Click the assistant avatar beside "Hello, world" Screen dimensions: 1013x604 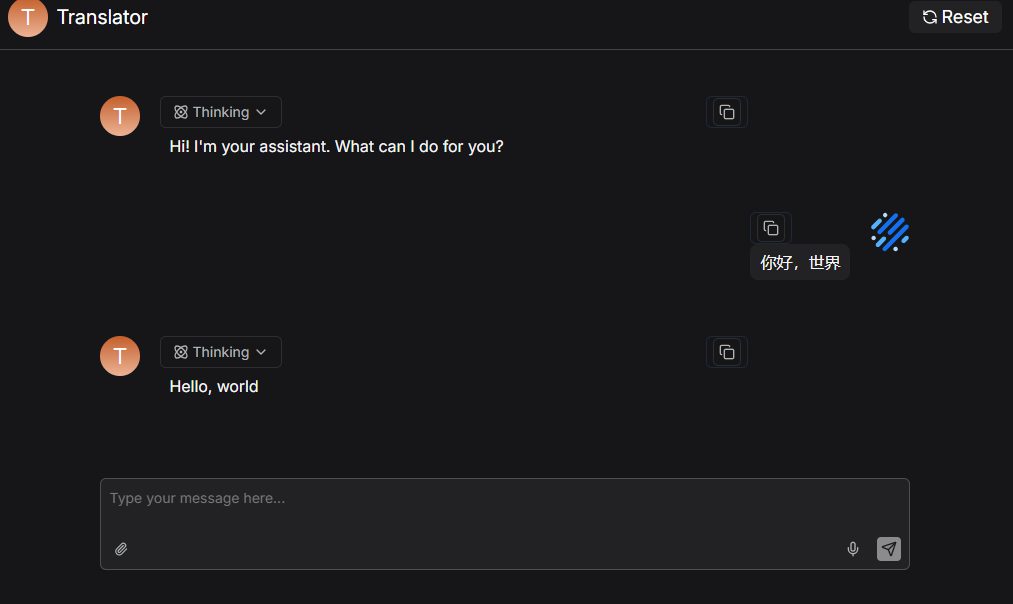coord(120,356)
